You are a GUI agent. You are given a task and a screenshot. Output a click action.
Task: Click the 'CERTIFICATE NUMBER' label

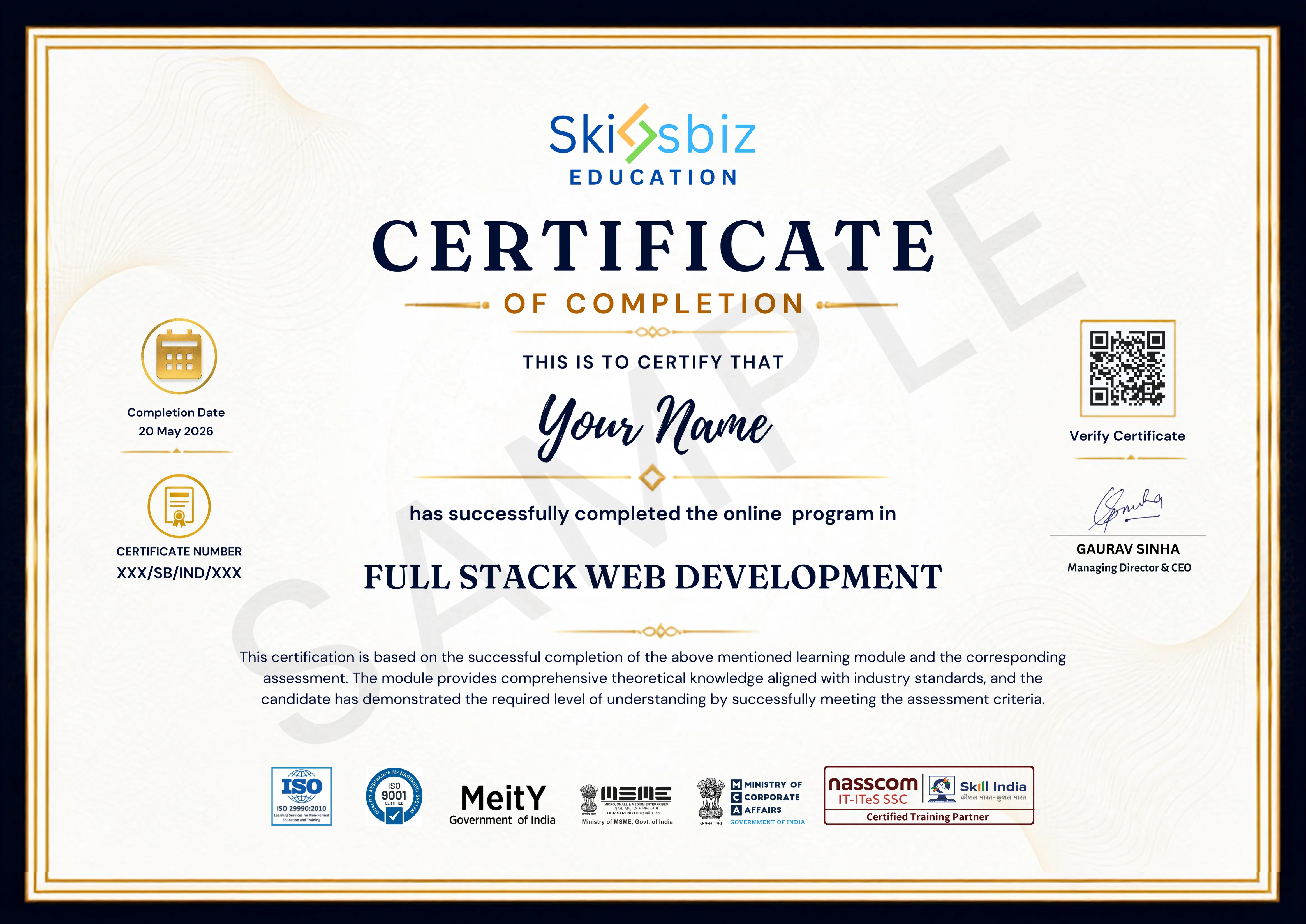[179, 551]
